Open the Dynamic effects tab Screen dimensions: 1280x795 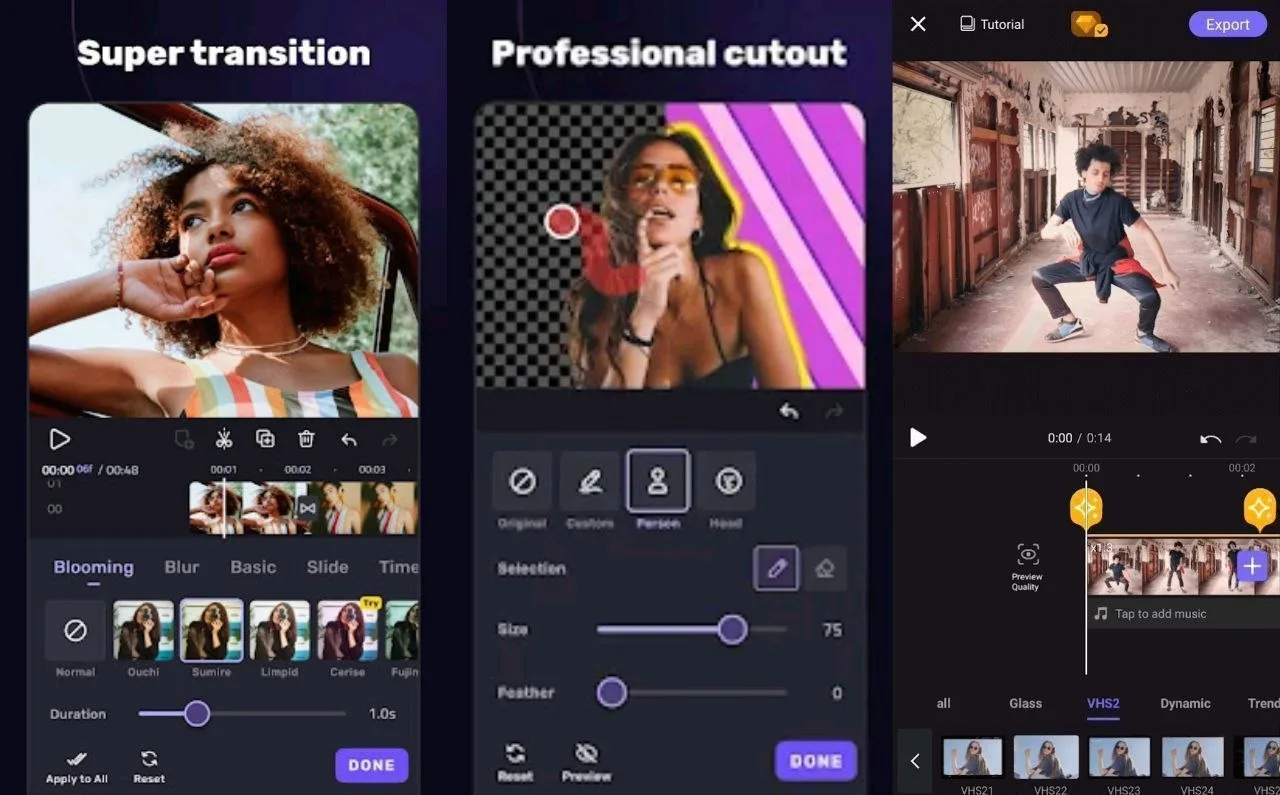coord(1185,703)
